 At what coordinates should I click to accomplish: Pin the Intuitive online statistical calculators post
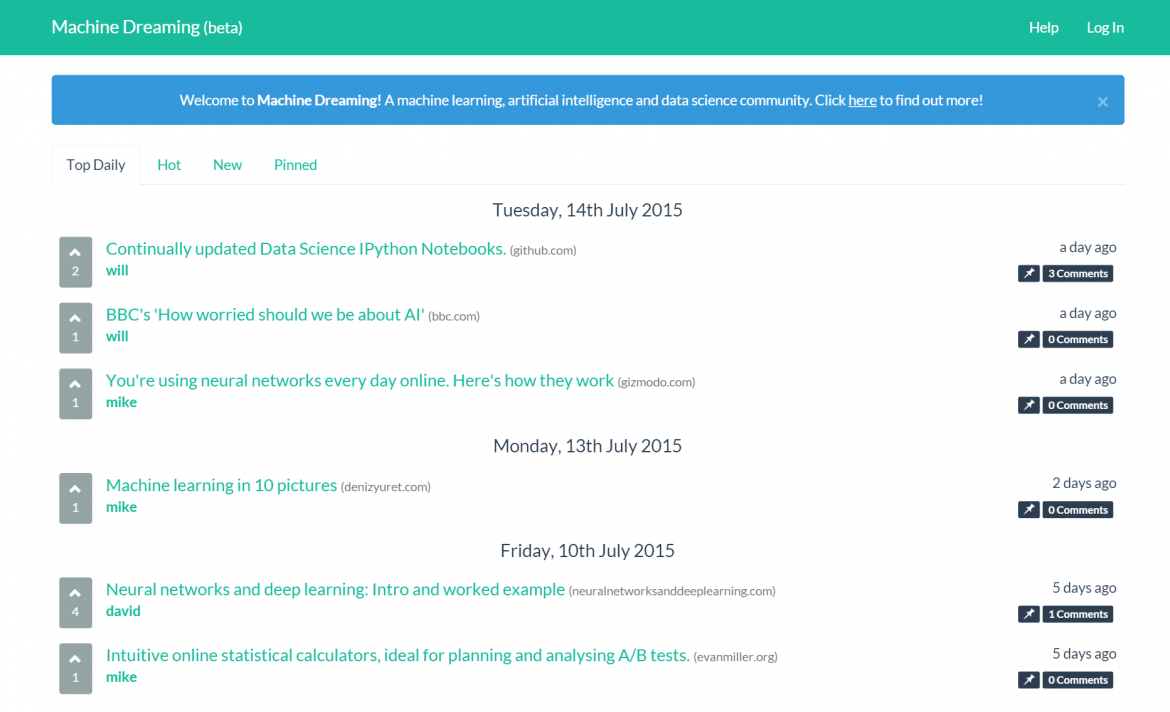point(1028,680)
